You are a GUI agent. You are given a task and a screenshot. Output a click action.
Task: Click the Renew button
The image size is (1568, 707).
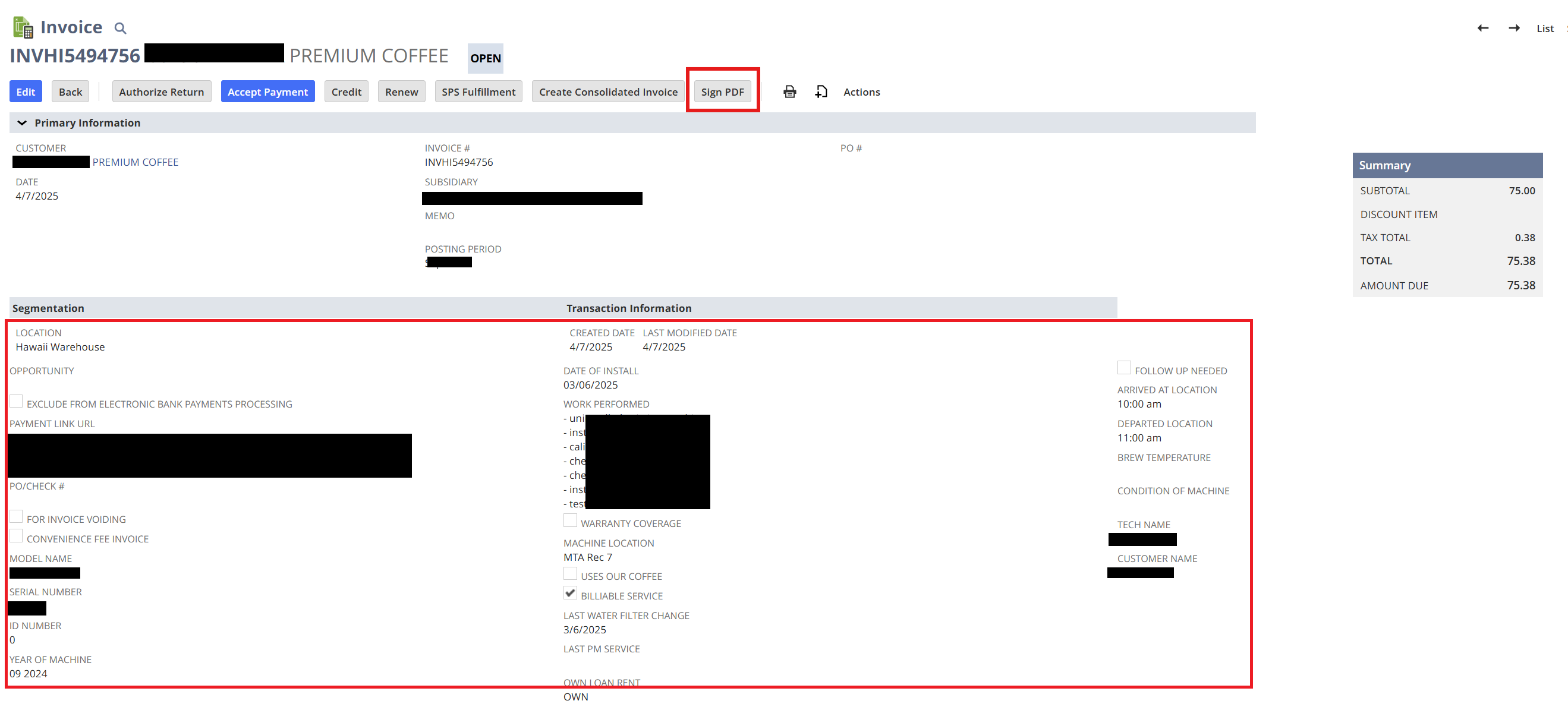click(x=402, y=92)
